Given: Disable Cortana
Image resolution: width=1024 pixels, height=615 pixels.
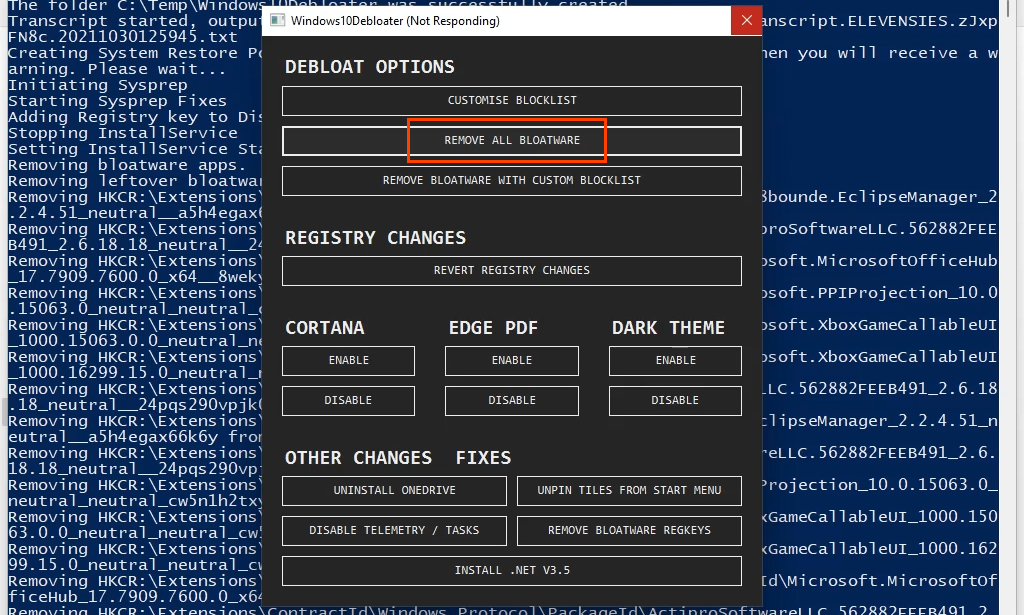Looking at the screenshot, I should tap(348, 400).
